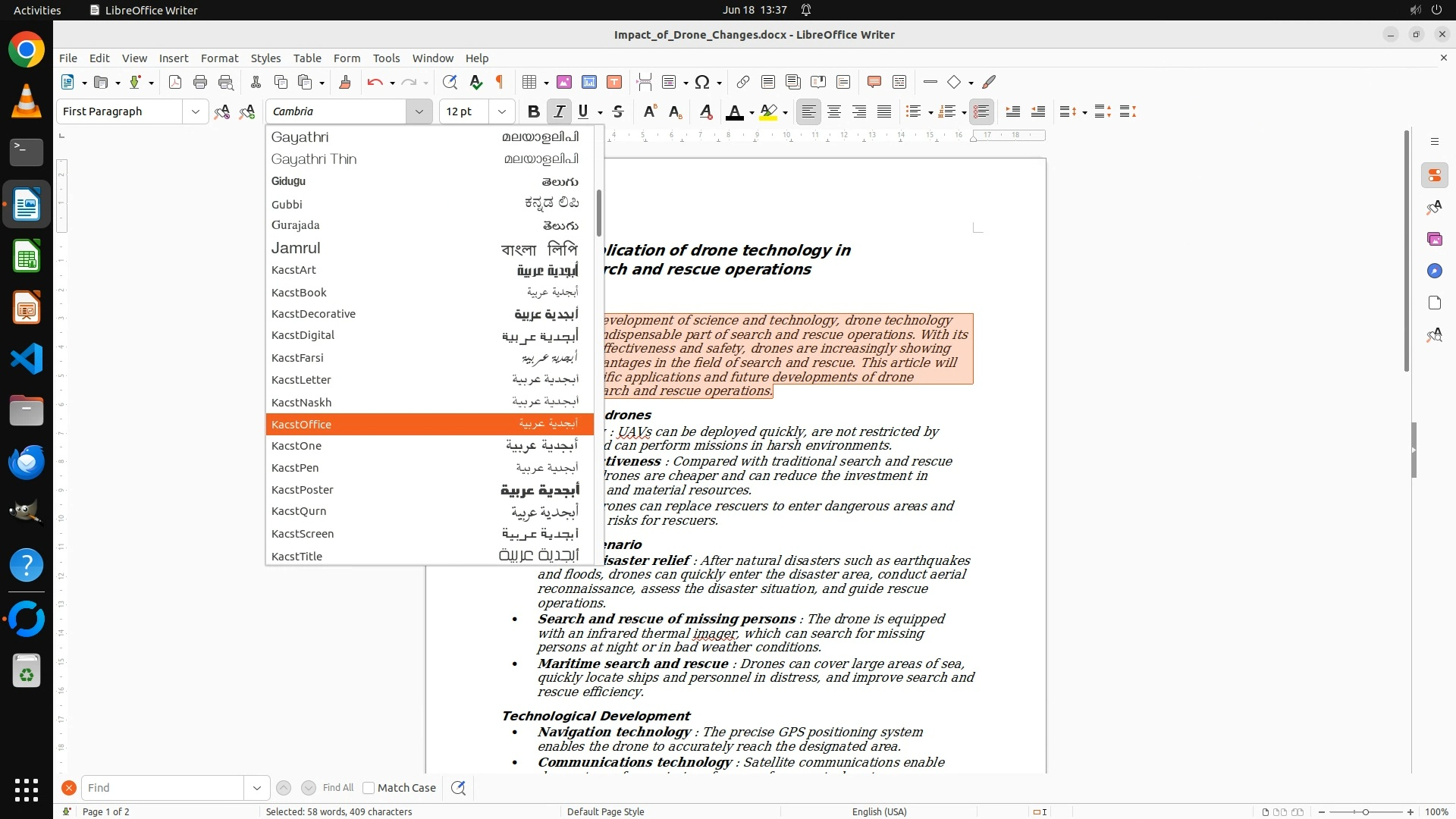
Task: Open the Gallery sidebar panel icon
Action: [x=1434, y=240]
